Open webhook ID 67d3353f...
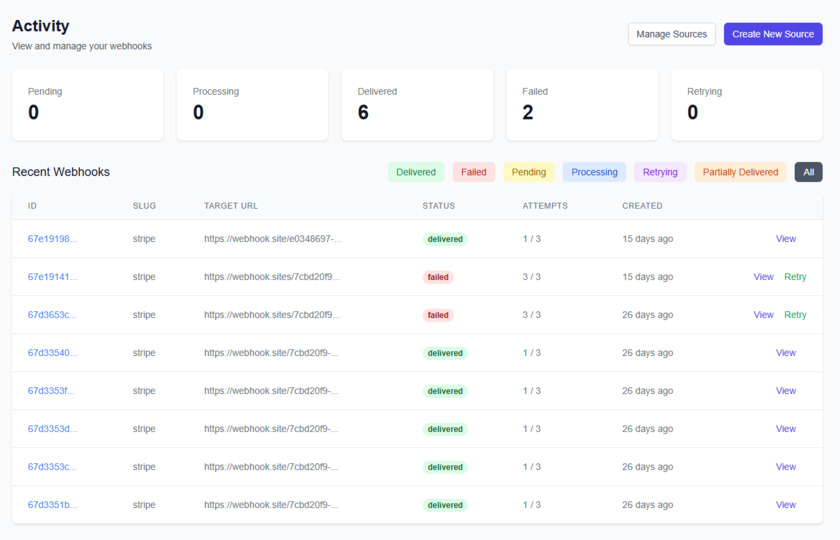The image size is (840, 540). click(52, 391)
